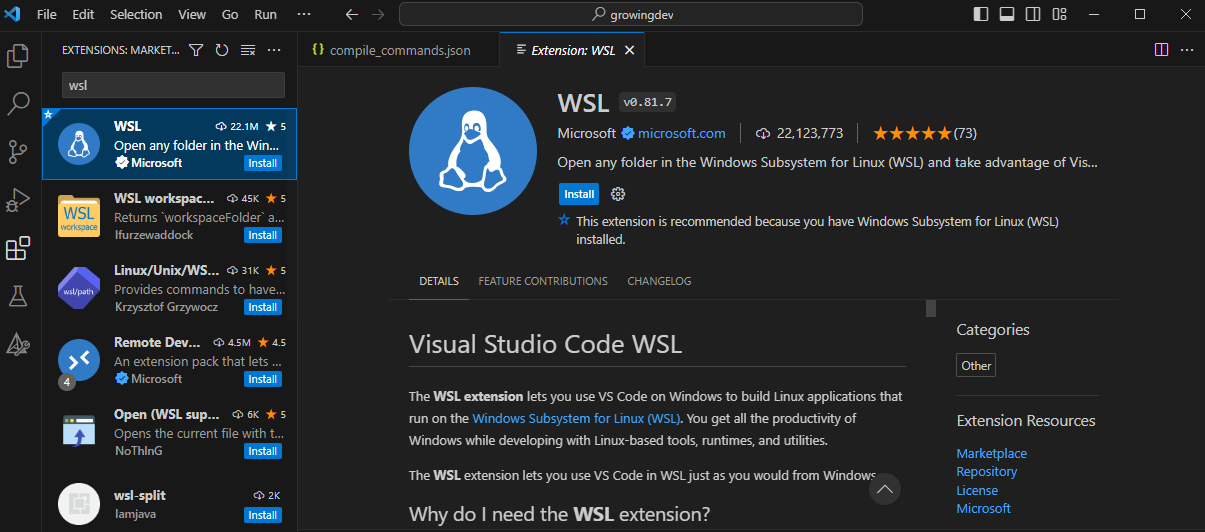Clear extensions search results icon
Image resolution: width=1205 pixels, height=532 pixels.
click(x=248, y=49)
